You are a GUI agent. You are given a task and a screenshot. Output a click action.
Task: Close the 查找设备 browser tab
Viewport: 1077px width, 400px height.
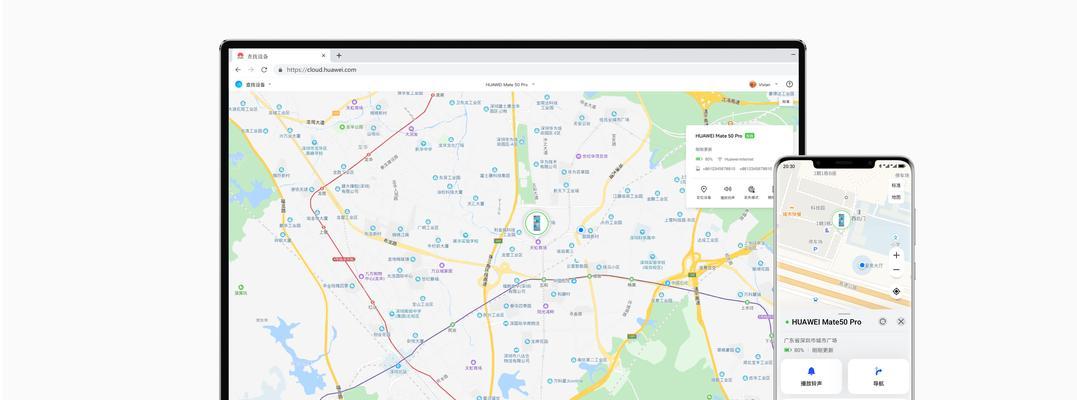[x=324, y=56]
